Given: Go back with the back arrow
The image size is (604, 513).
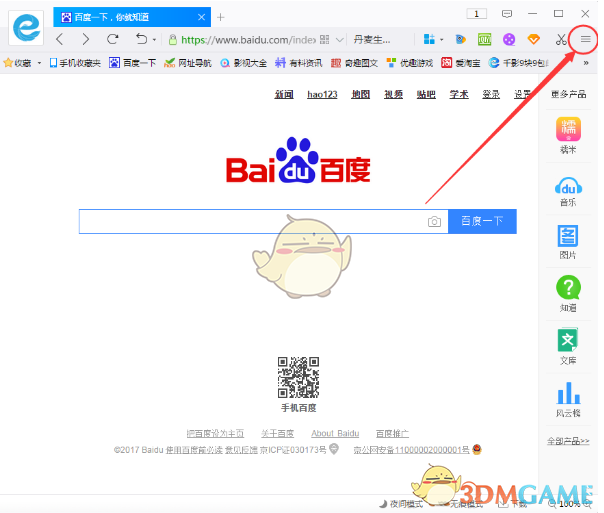Looking at the screenshot, I should tap(59, 39).
